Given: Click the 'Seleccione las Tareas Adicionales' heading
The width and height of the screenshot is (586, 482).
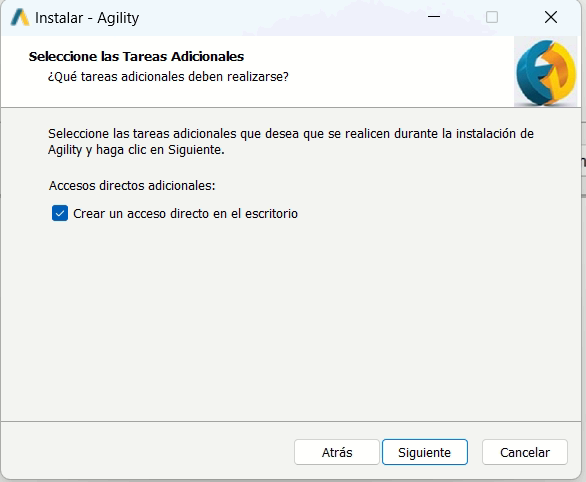Looking at the screenshot, I should point(136,56).
